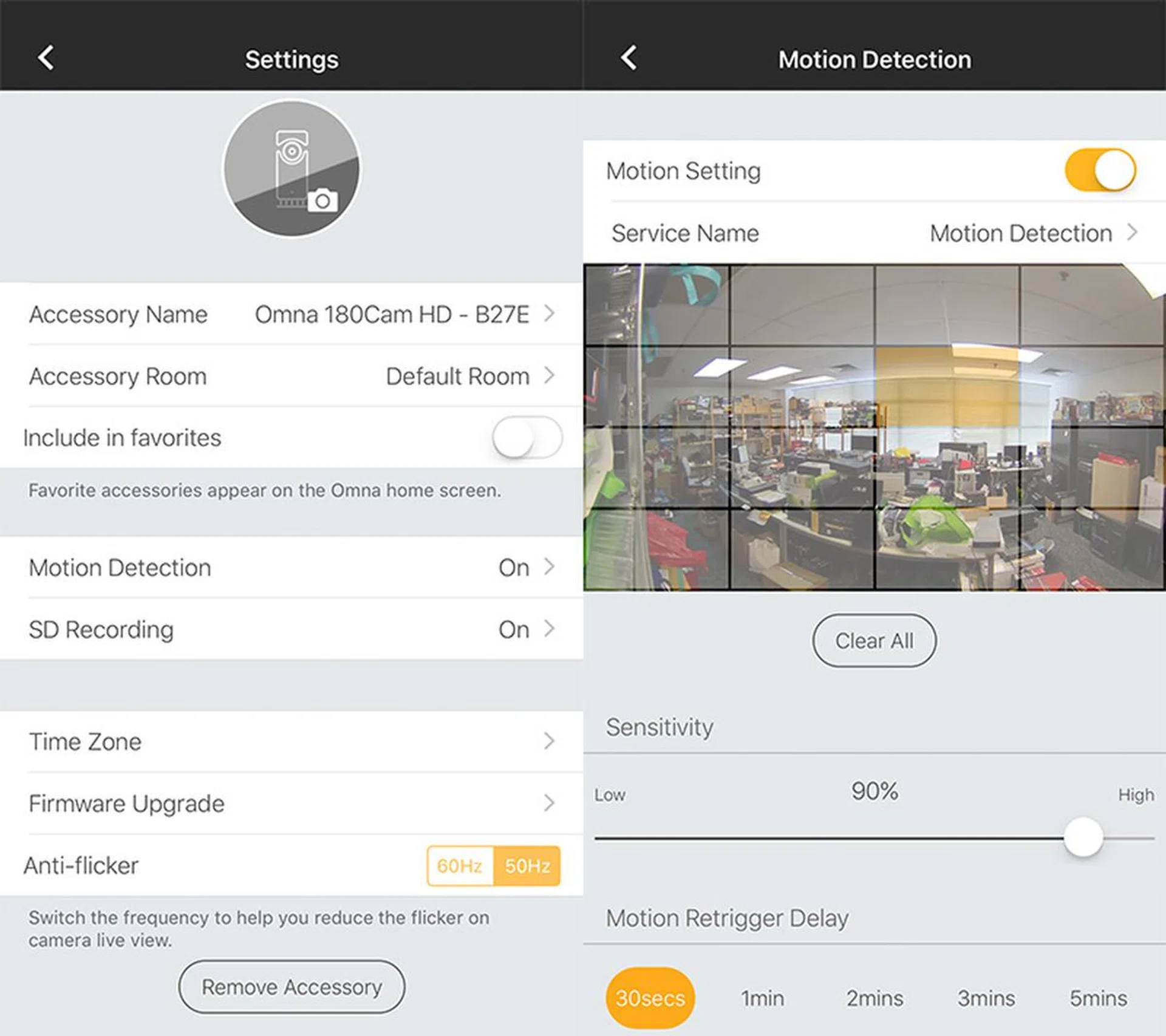Open the Time Zone settings
1166x1036 pixels.
[291, 741]
